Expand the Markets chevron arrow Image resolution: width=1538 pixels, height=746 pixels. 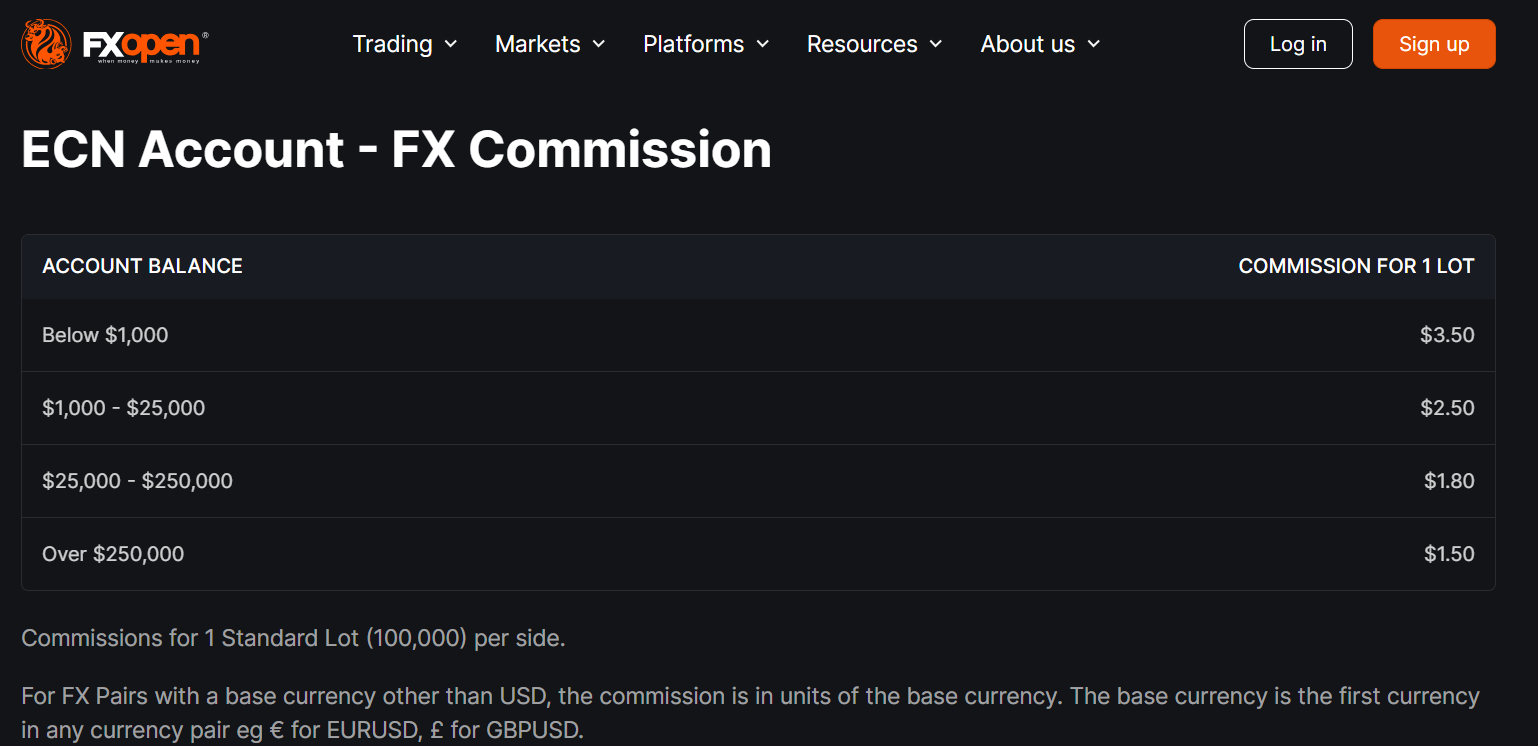[x=599, y=44]
